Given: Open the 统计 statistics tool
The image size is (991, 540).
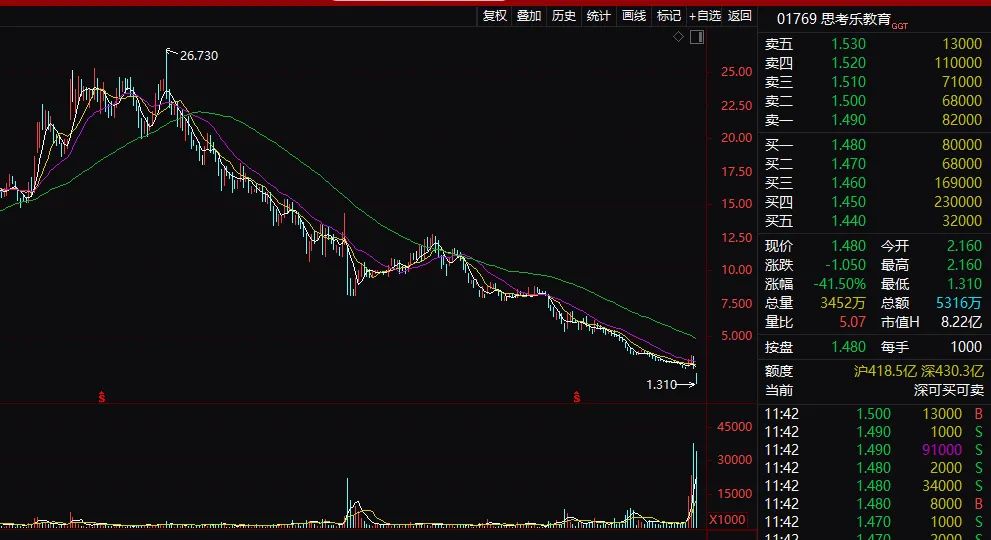Looking at the screenshot, I should coord(599,16).
